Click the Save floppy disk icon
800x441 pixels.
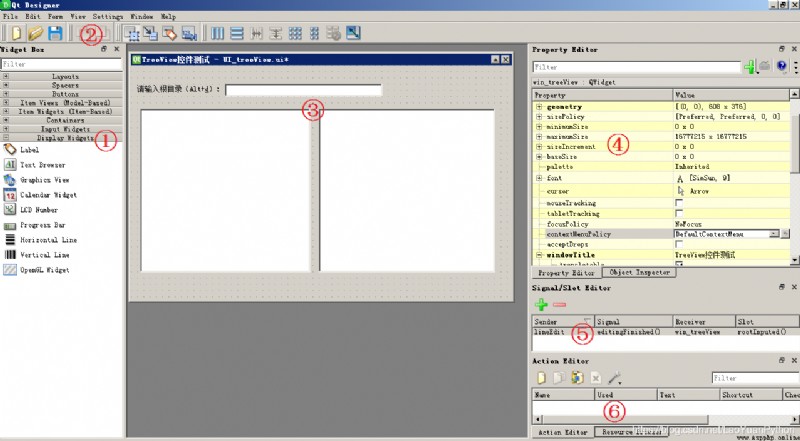point(55,34)
